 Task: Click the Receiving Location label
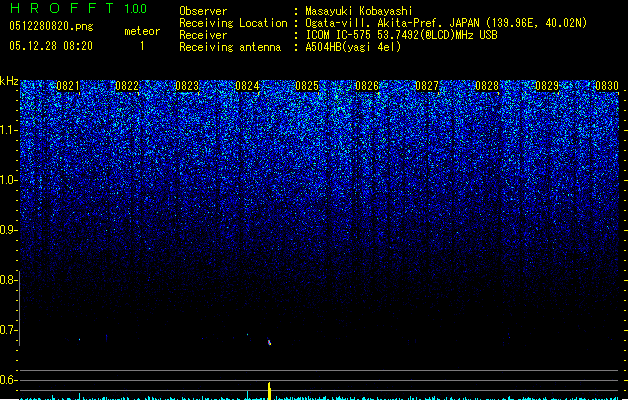tap(233, 23)
